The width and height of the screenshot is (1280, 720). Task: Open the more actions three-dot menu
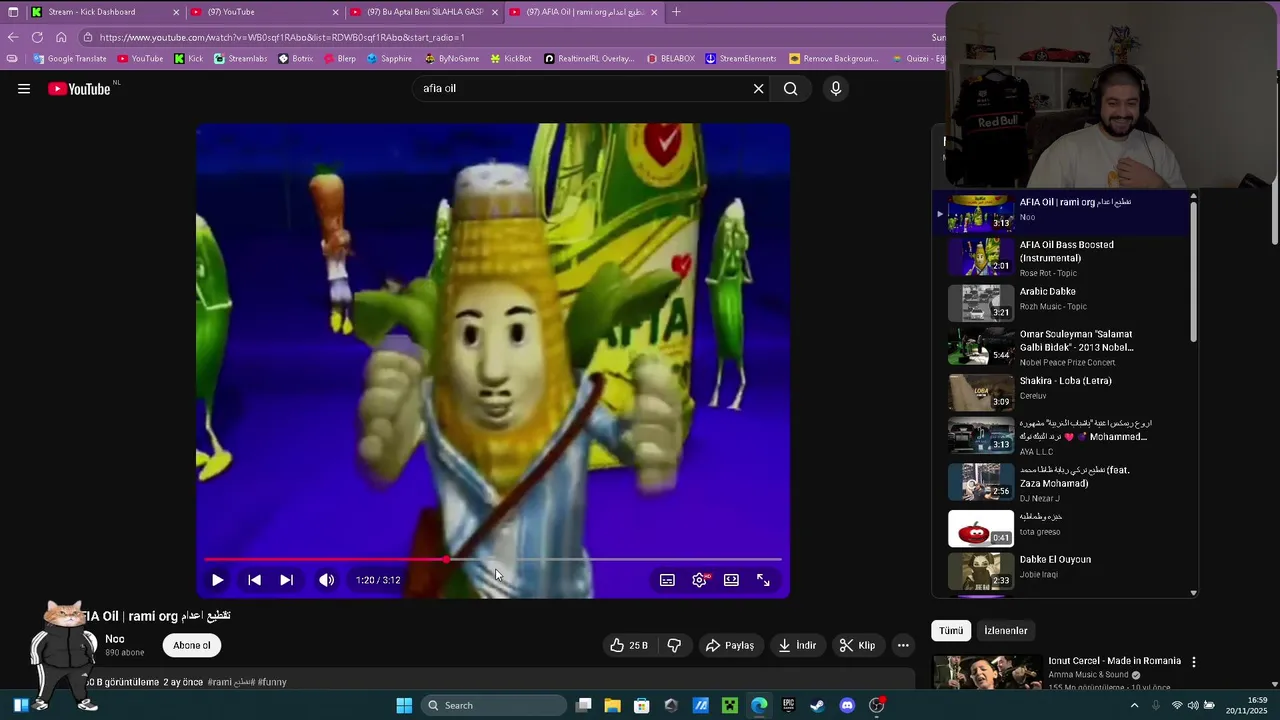903,646
